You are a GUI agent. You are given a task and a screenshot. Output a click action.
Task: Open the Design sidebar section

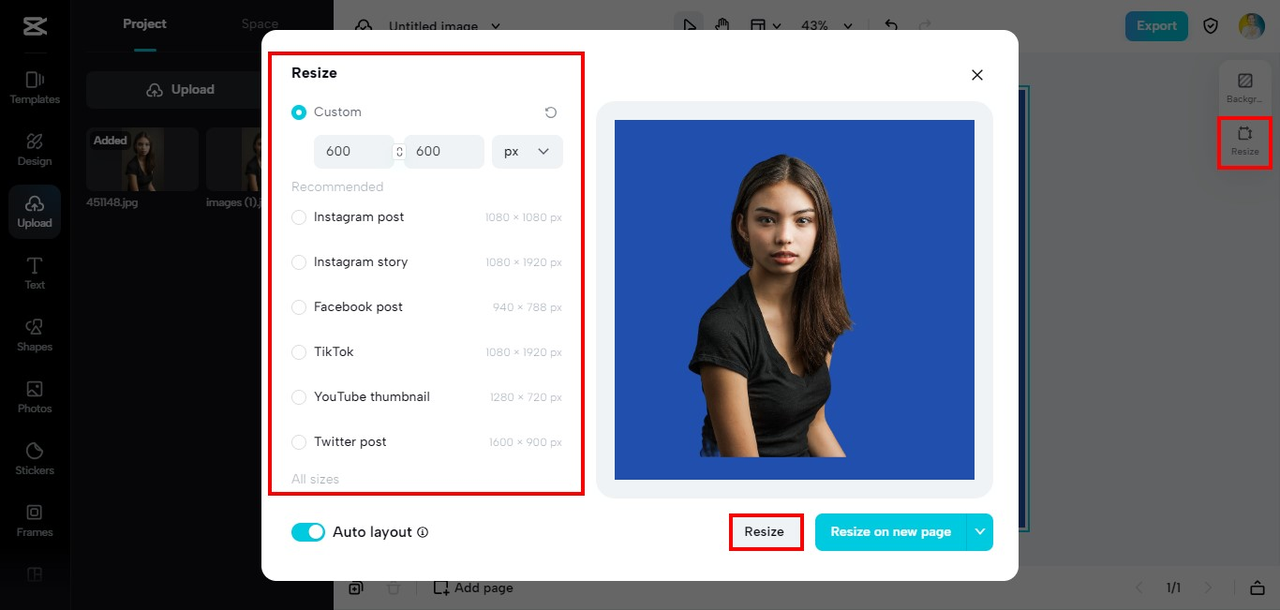(34, 149)
